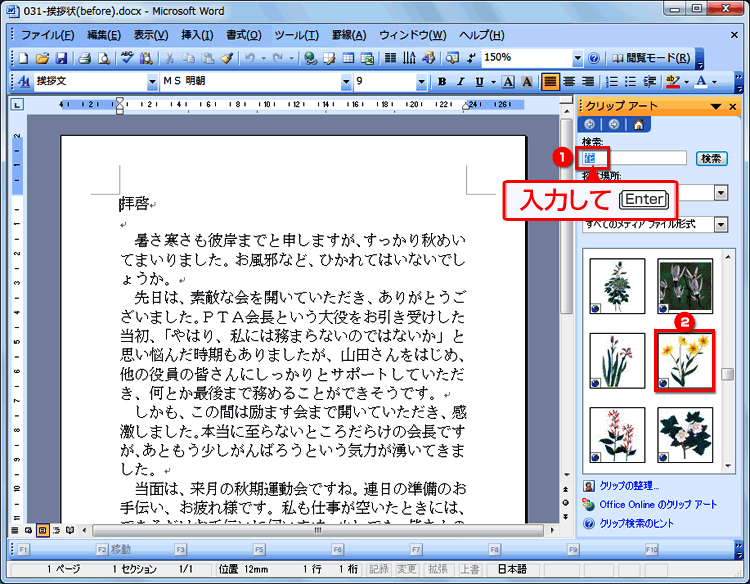Open the font size dropdown
Viewport: 750px width, 584px height.
pos(421,82)
